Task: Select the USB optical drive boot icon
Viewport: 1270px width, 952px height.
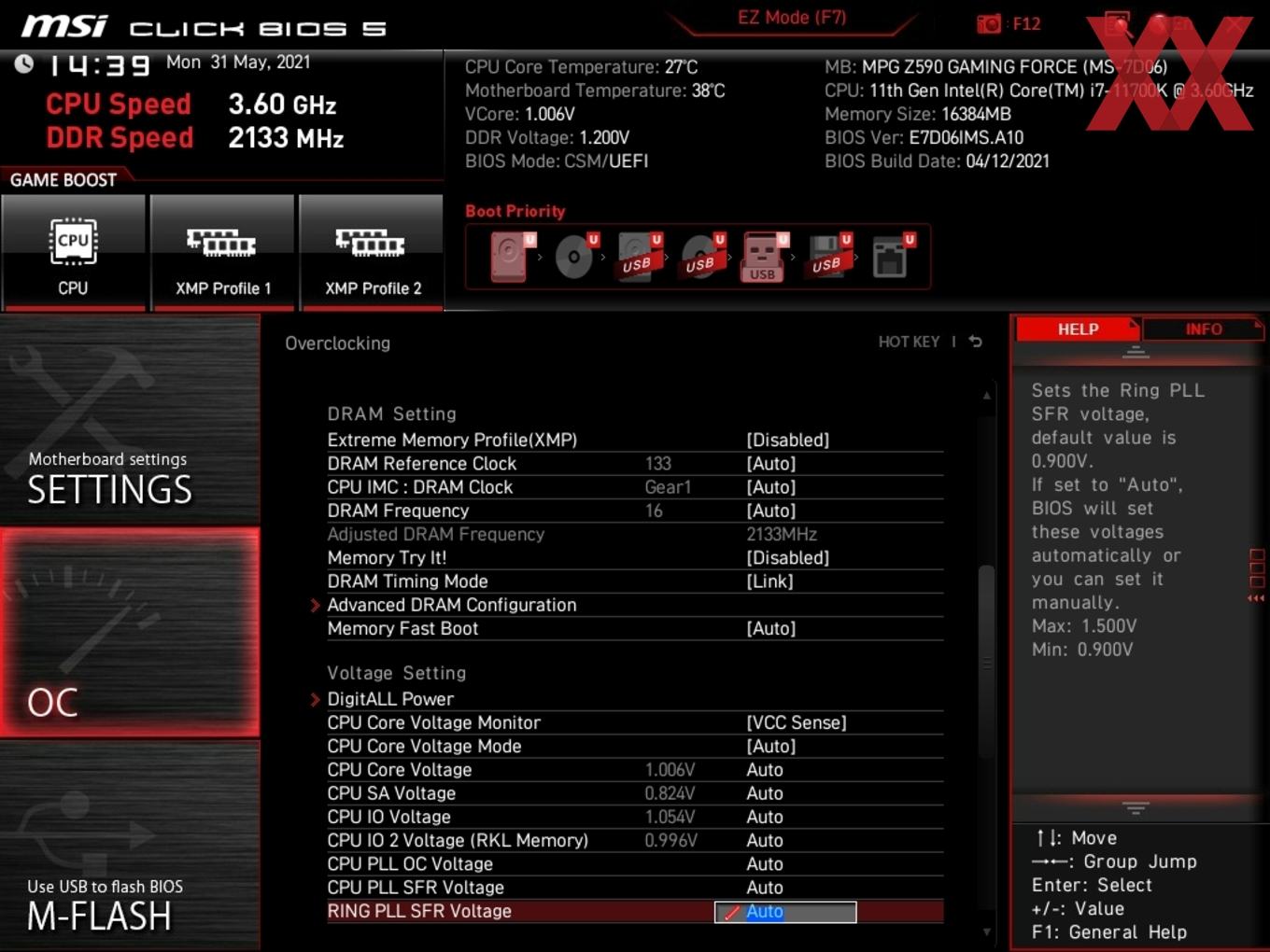Action: (x=702, y=257)
